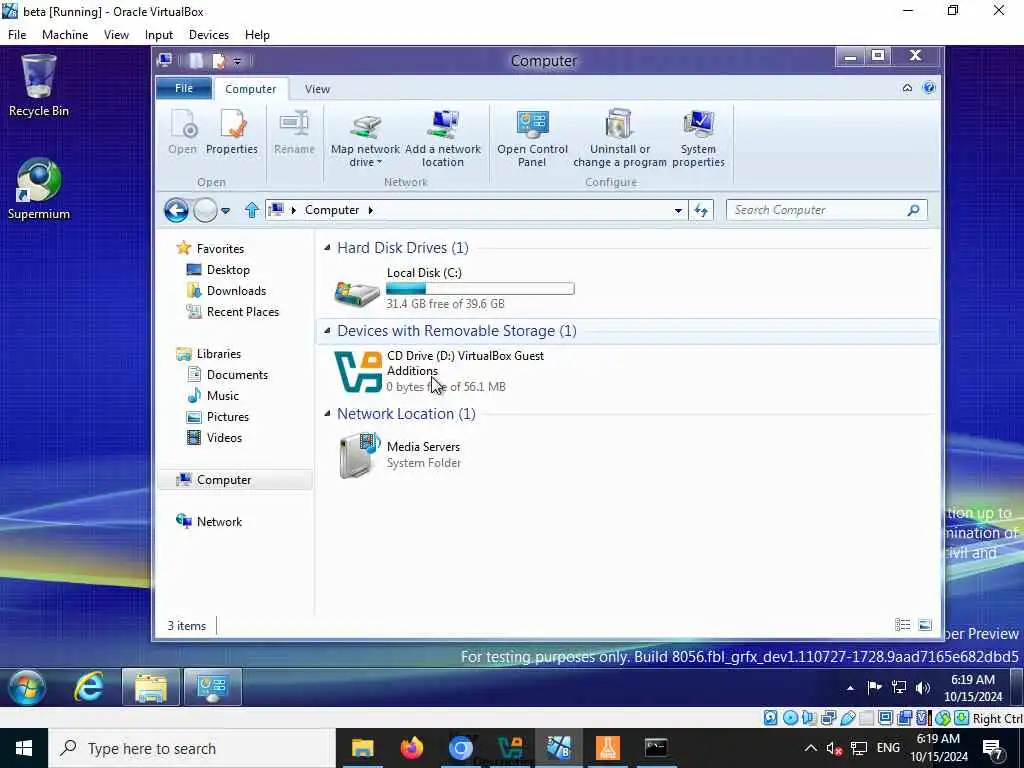Click the quick access new folder icon

click(x=196, y=61)
